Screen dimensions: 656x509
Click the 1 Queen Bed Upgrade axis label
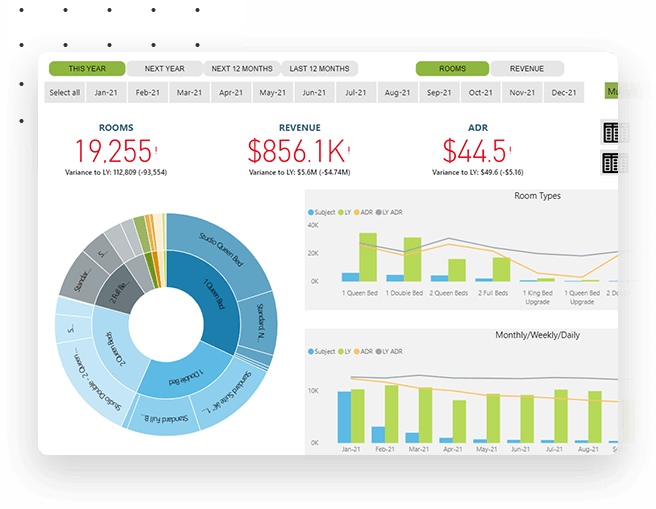click(582, 297)
